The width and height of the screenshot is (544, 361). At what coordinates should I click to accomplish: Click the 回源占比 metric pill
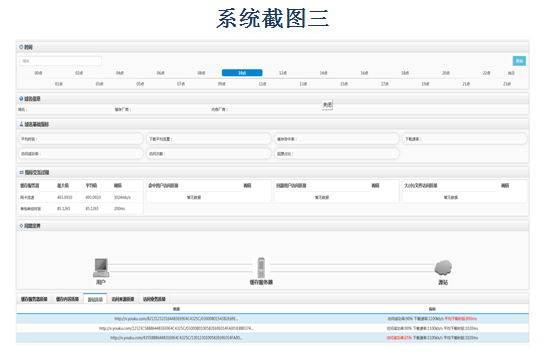(337, 154)
